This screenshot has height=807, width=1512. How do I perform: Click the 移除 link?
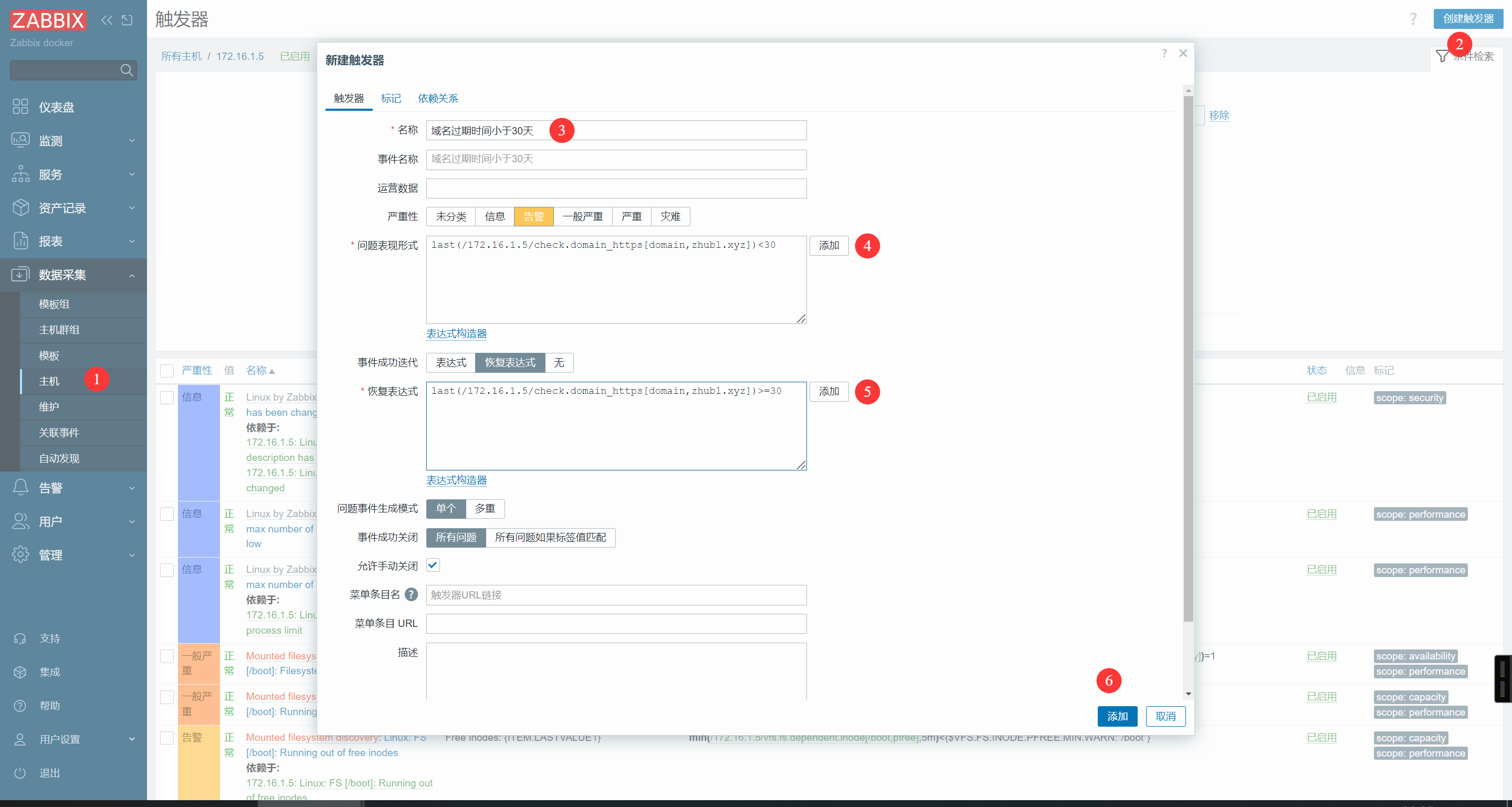(1219, 116)
